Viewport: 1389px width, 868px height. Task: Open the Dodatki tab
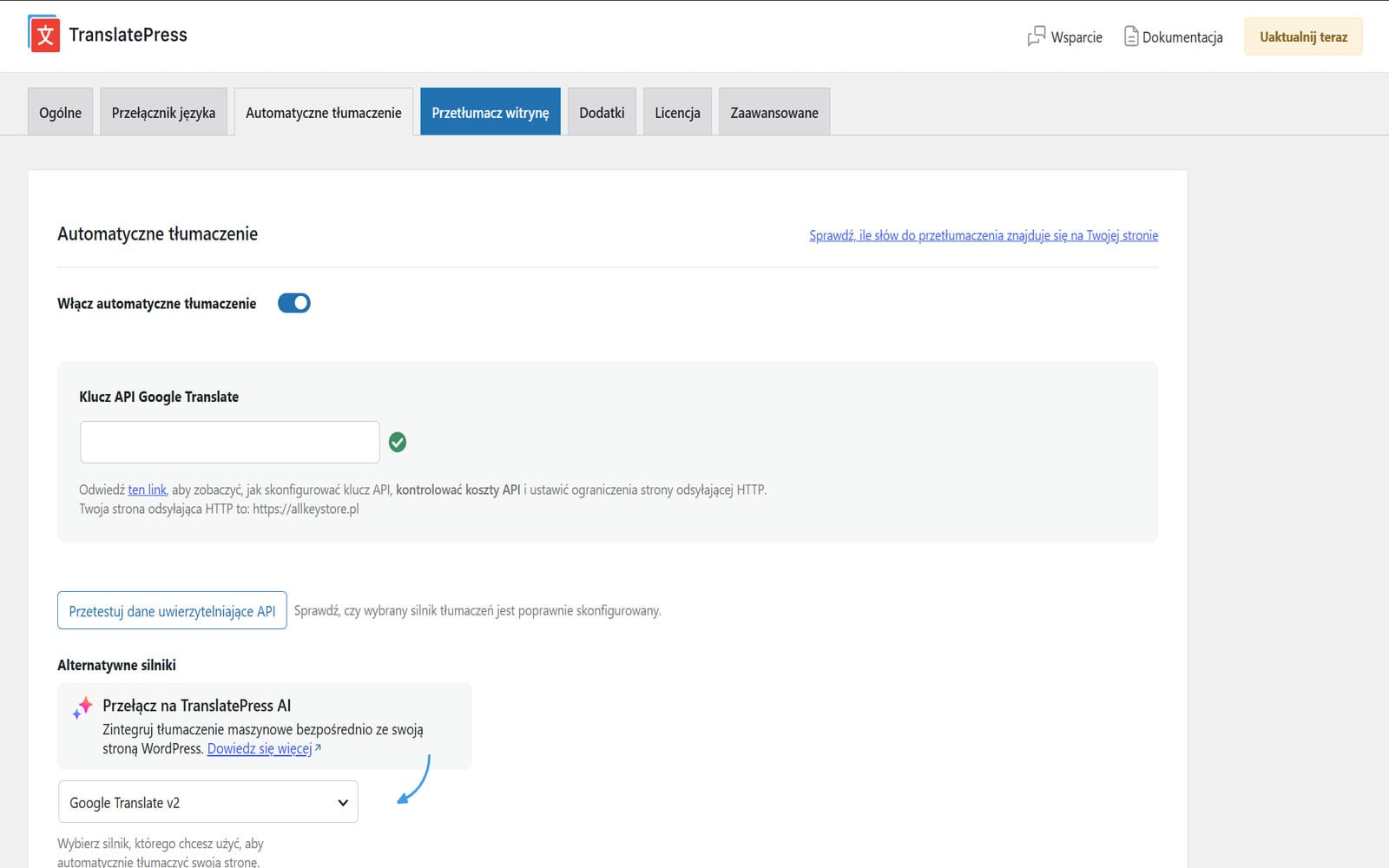pyautogui.click(x=602, y=112)
